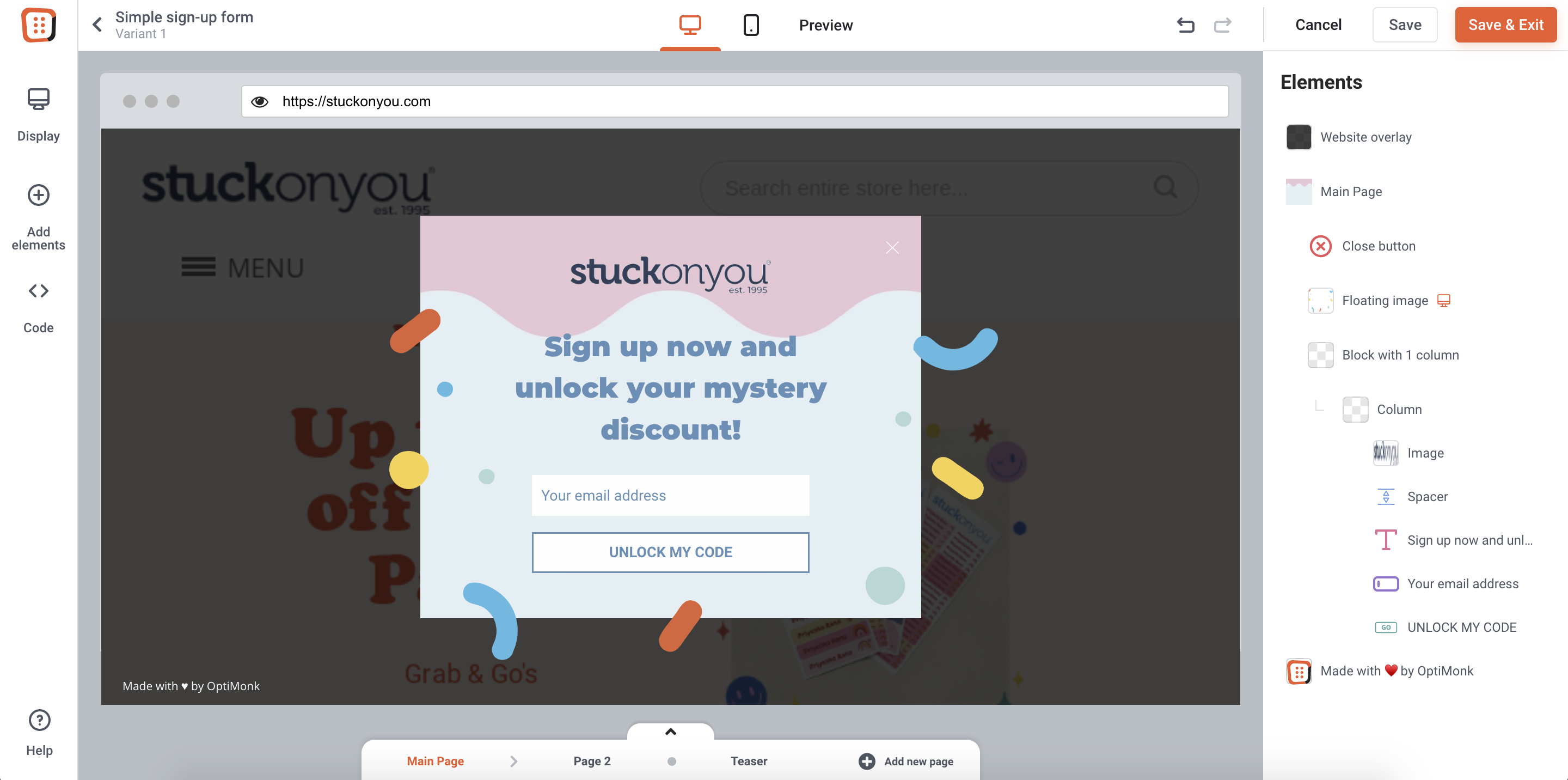Click the email address input field
1568x780 pixels.
[x=670, y=496]
